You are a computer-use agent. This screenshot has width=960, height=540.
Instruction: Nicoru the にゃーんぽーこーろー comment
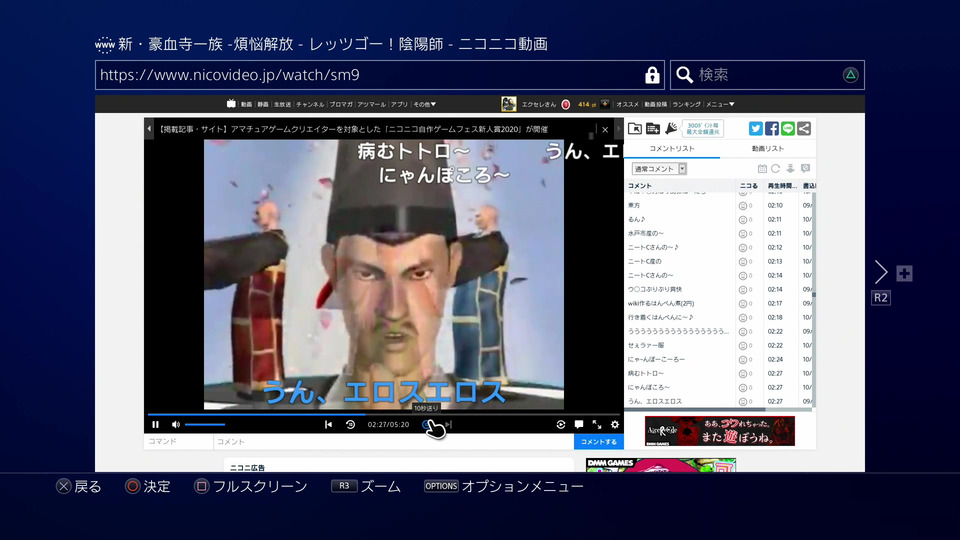coord(743,360)
